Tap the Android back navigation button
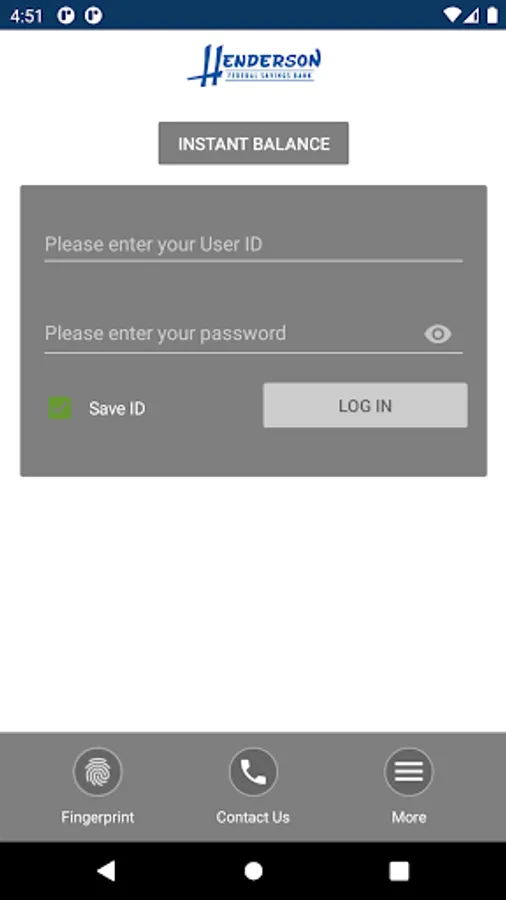 point(106,871)
